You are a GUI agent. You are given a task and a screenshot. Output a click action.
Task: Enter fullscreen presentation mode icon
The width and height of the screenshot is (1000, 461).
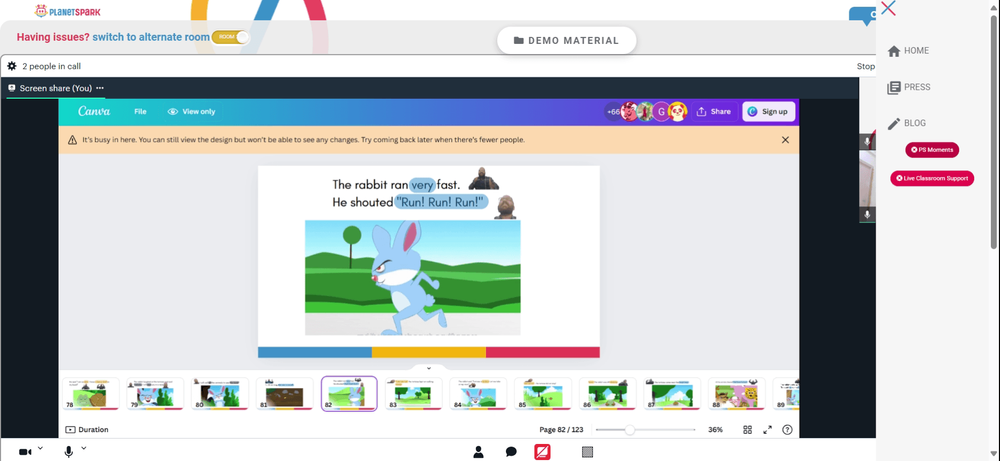(767, 430)
